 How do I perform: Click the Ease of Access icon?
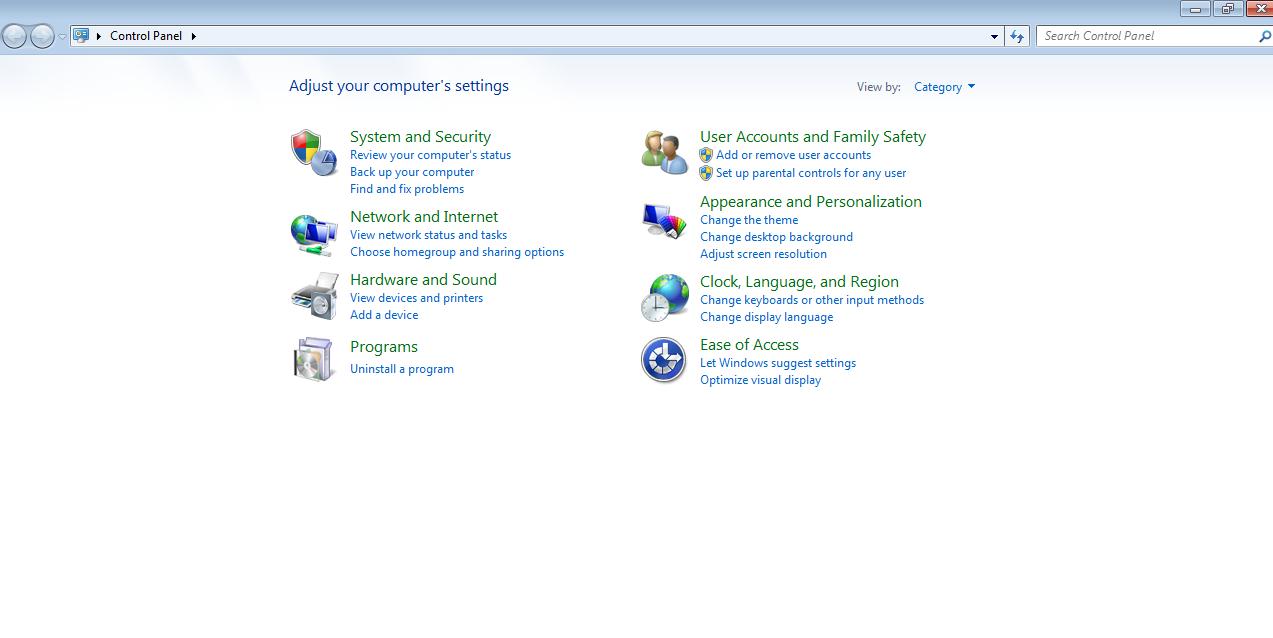click(663, 360)
